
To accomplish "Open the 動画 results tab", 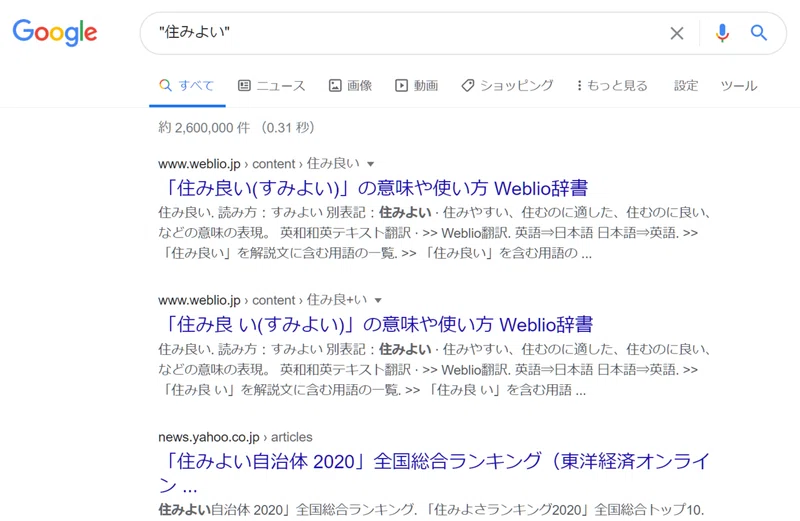I will pos(417,85).
